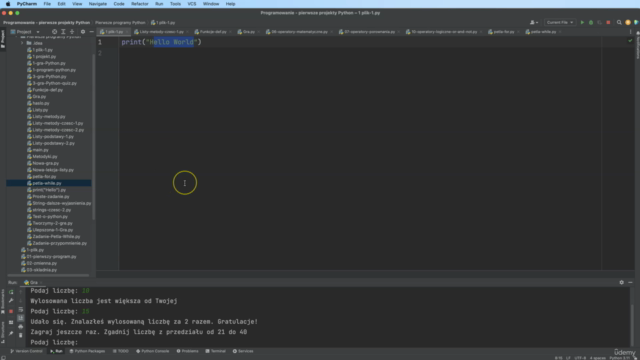640x360 pixels.
Task: Close the 1 plik-1.py editor tab
Action: coord(127,32)
